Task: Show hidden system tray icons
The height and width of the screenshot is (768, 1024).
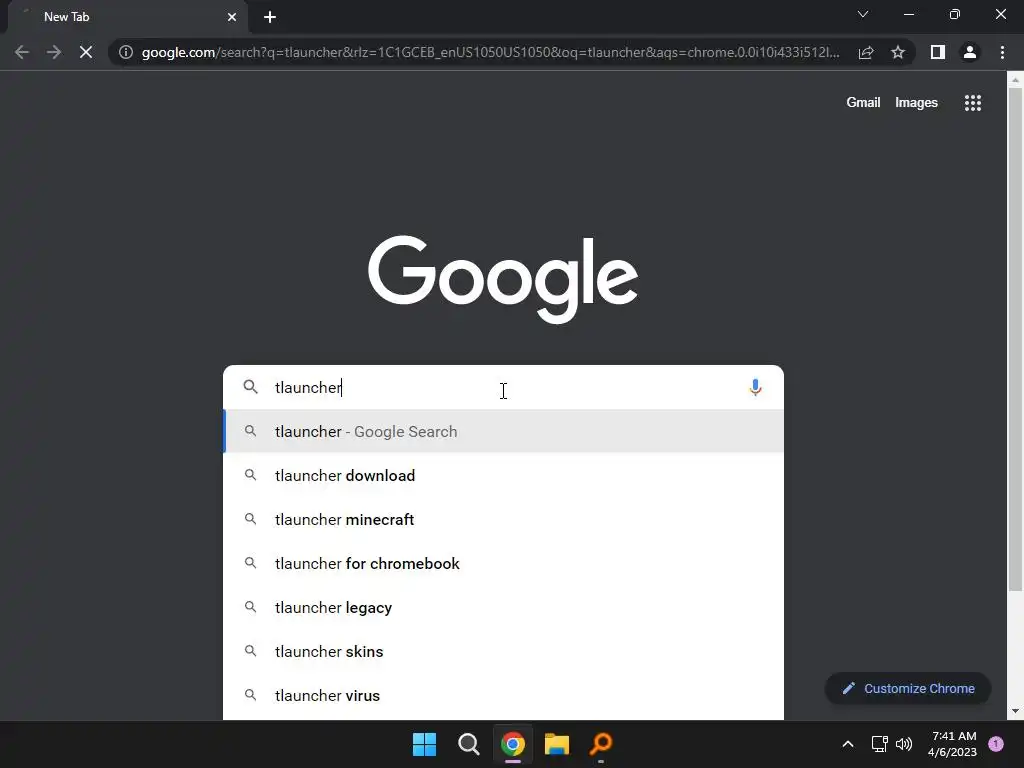Action: click(848, 744)
